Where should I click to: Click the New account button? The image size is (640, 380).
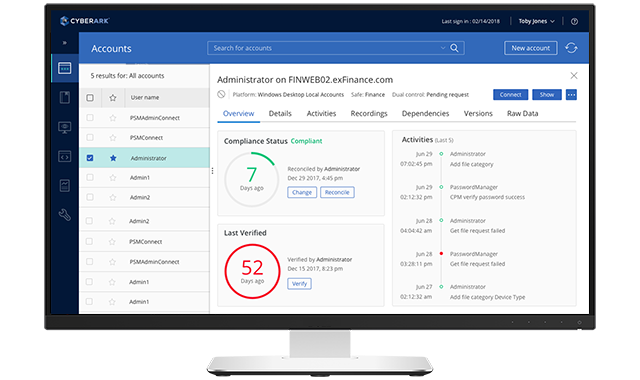(x=531, y=48)
